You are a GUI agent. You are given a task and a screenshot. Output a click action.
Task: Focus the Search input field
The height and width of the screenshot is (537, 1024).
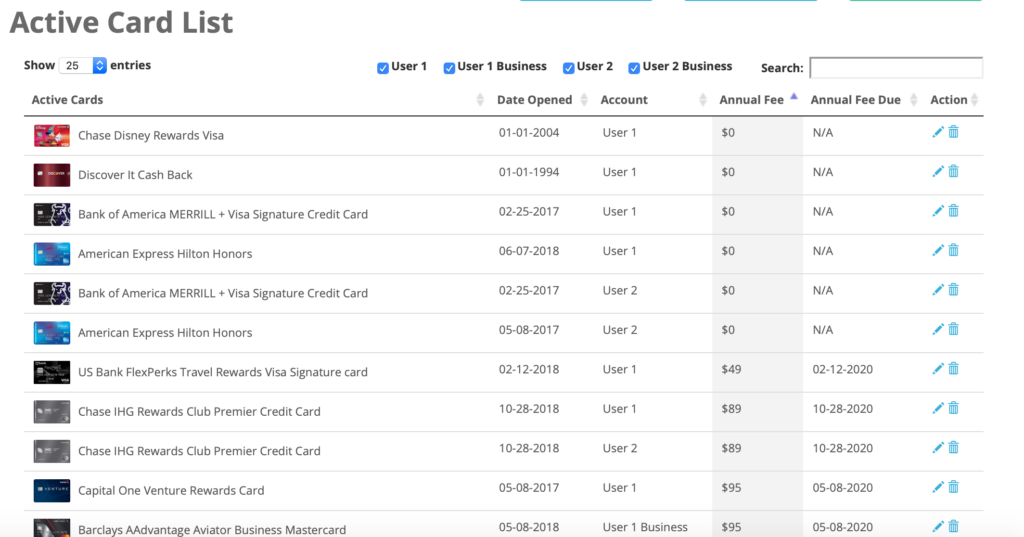tap(896, 68)
